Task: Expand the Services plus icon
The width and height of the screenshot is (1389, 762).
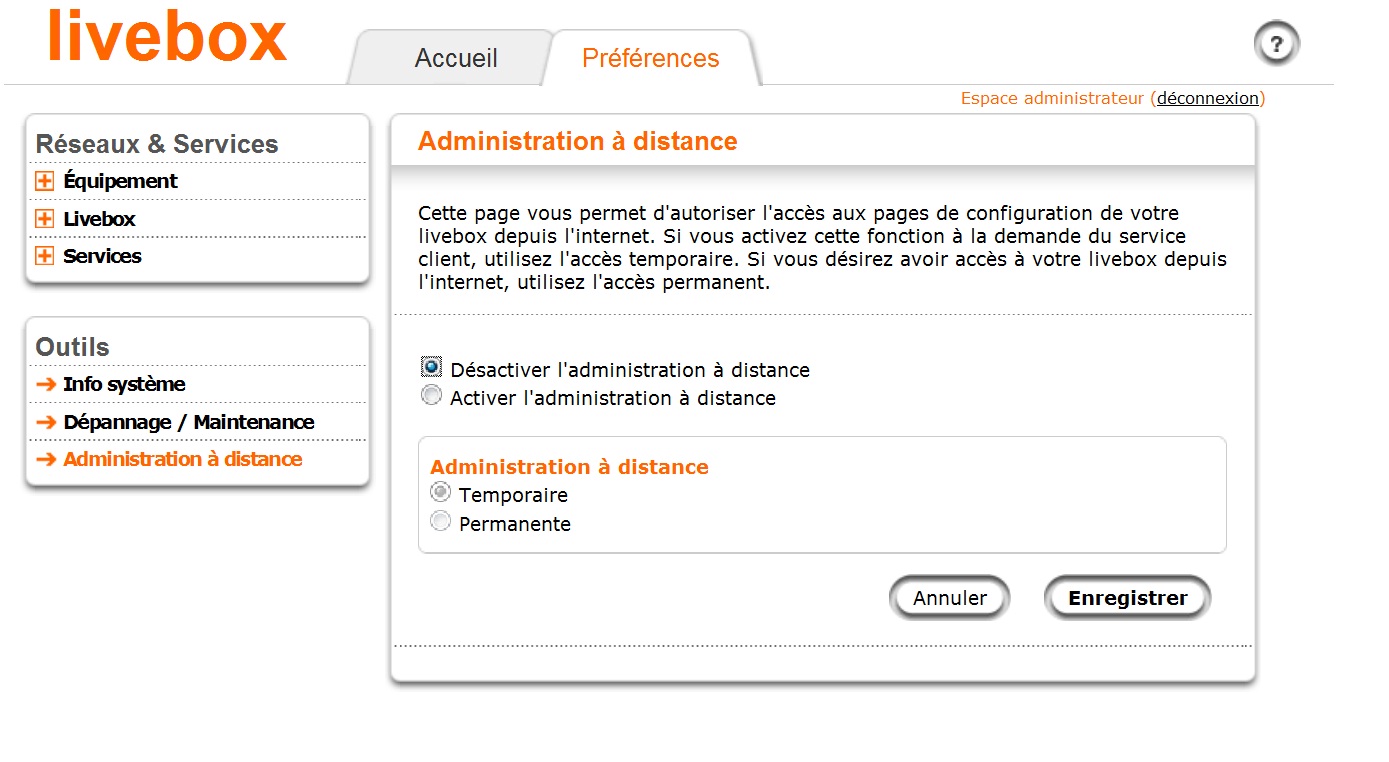Action: click(x=44, y=256)
